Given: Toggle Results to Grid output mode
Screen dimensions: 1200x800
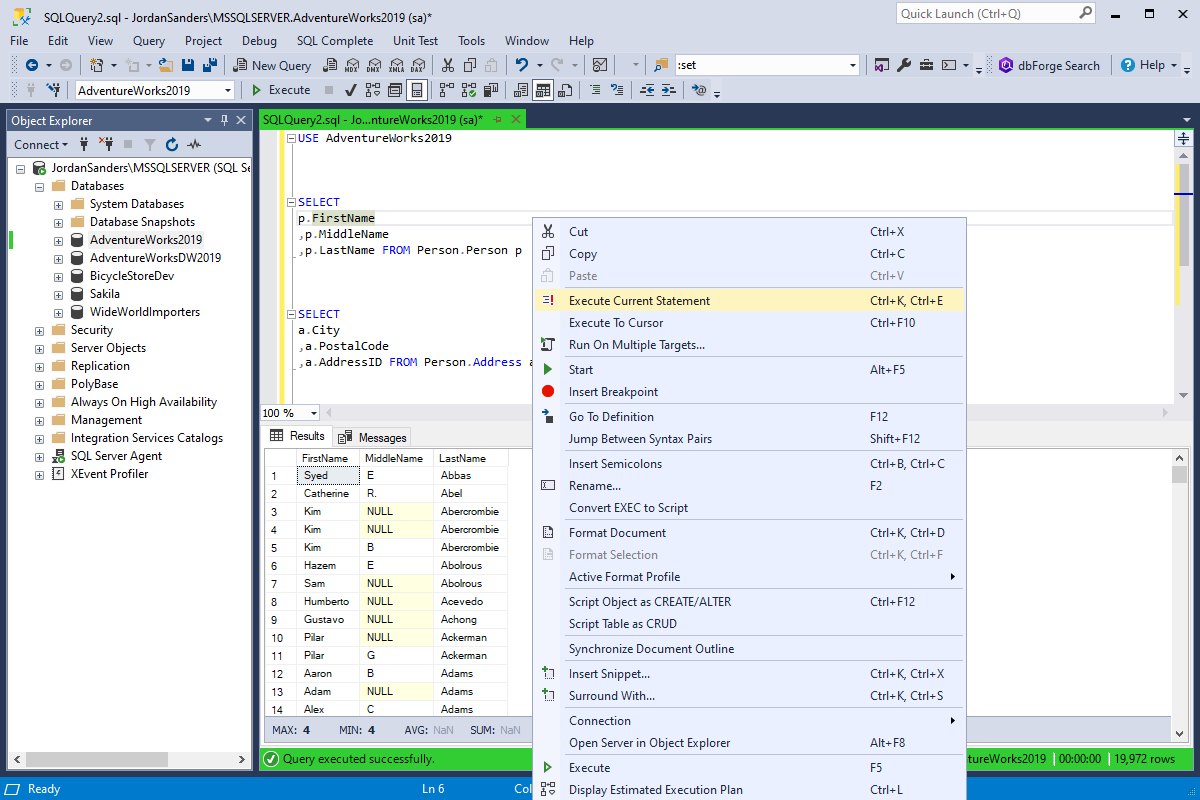Looking at the screenshot, I should (543, 90).
